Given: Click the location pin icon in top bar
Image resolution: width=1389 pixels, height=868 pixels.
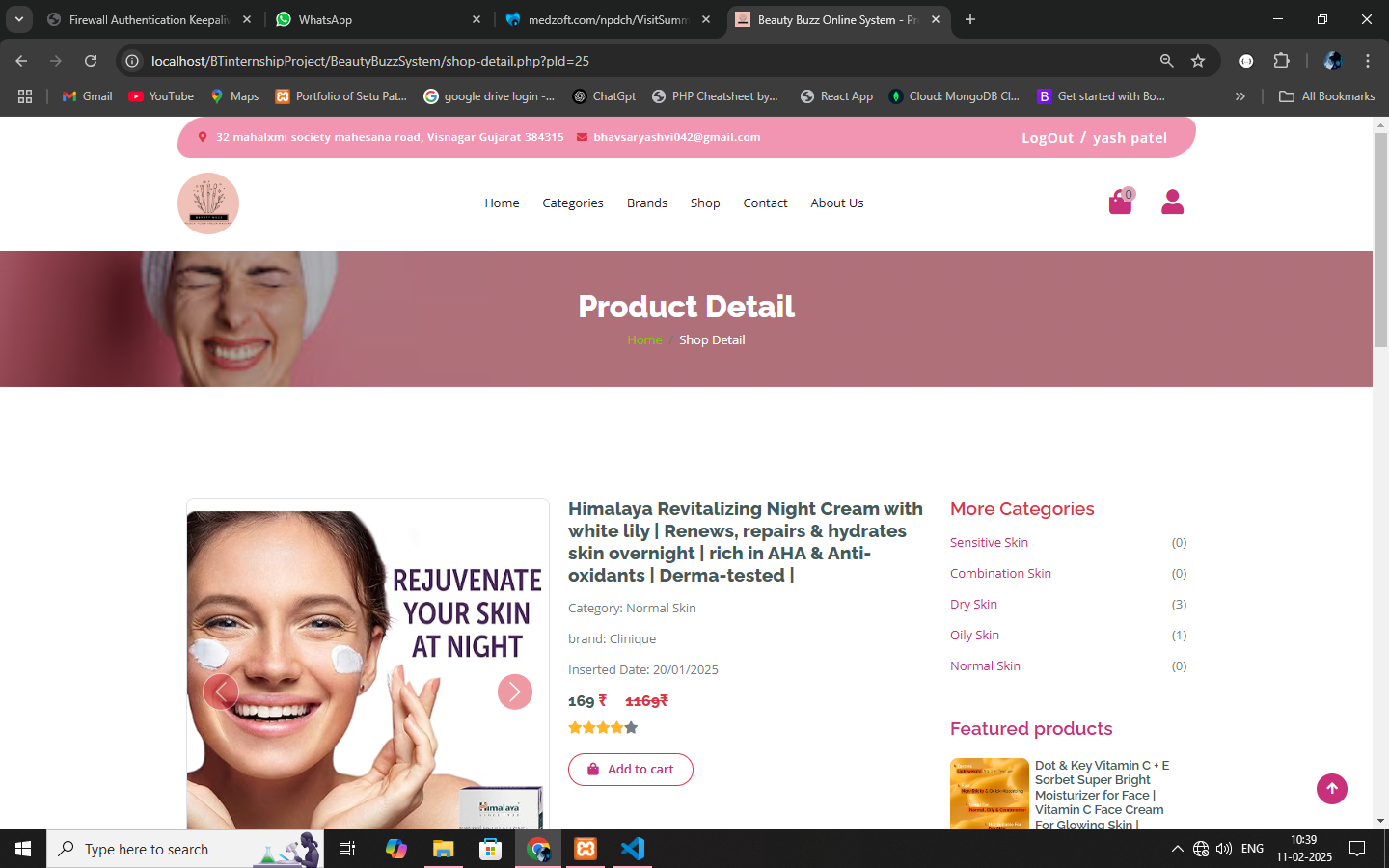Looking at the screenshot, I should (x=203, y=137).
